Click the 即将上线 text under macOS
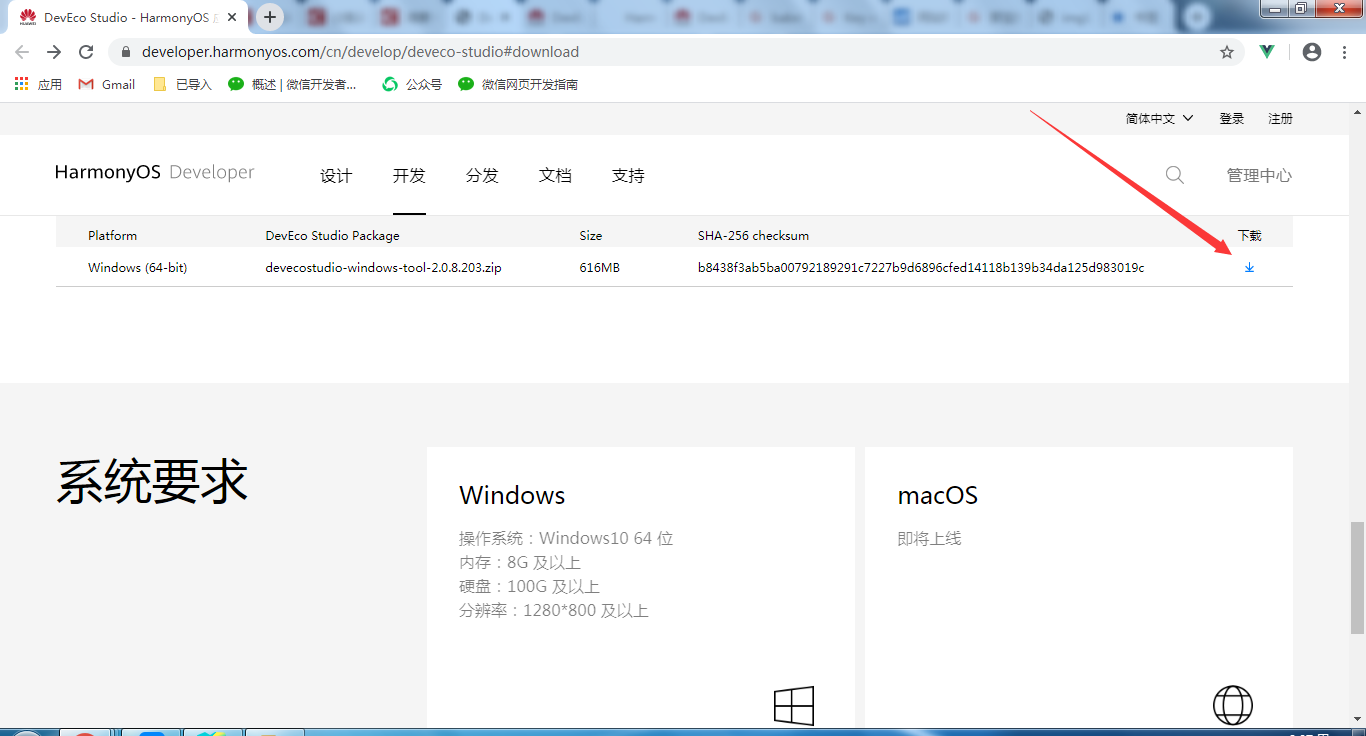 click(929, 538)
